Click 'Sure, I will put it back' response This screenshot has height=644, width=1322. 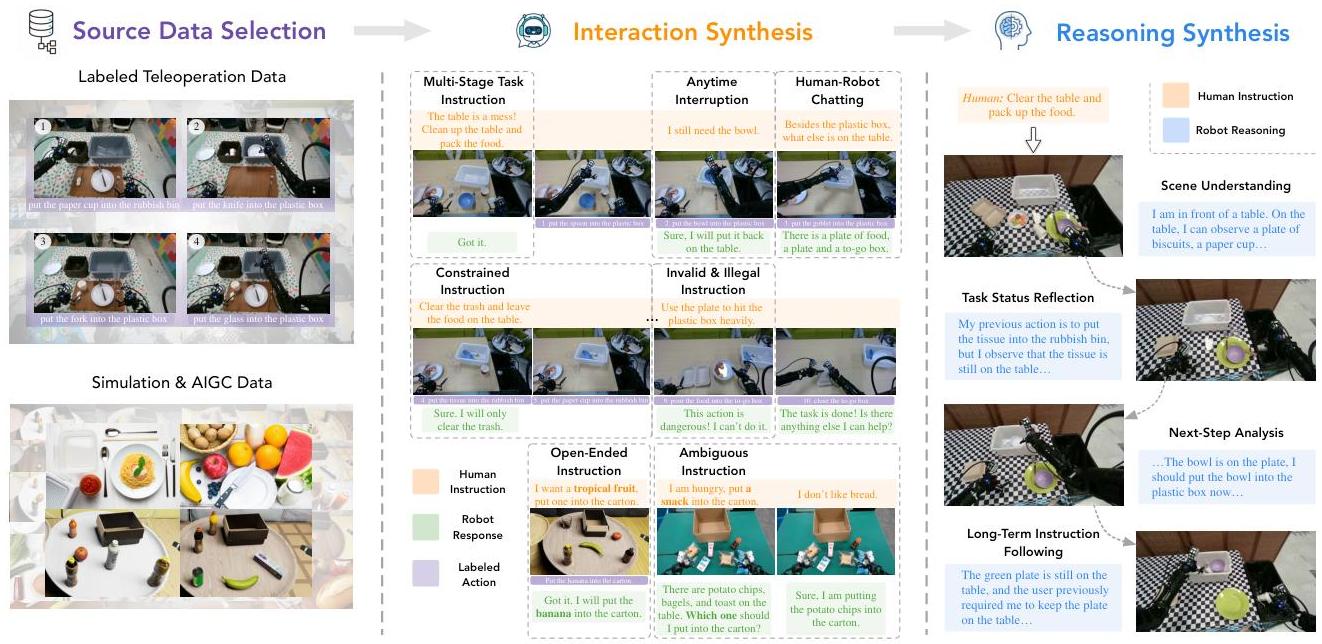point(712,242)
